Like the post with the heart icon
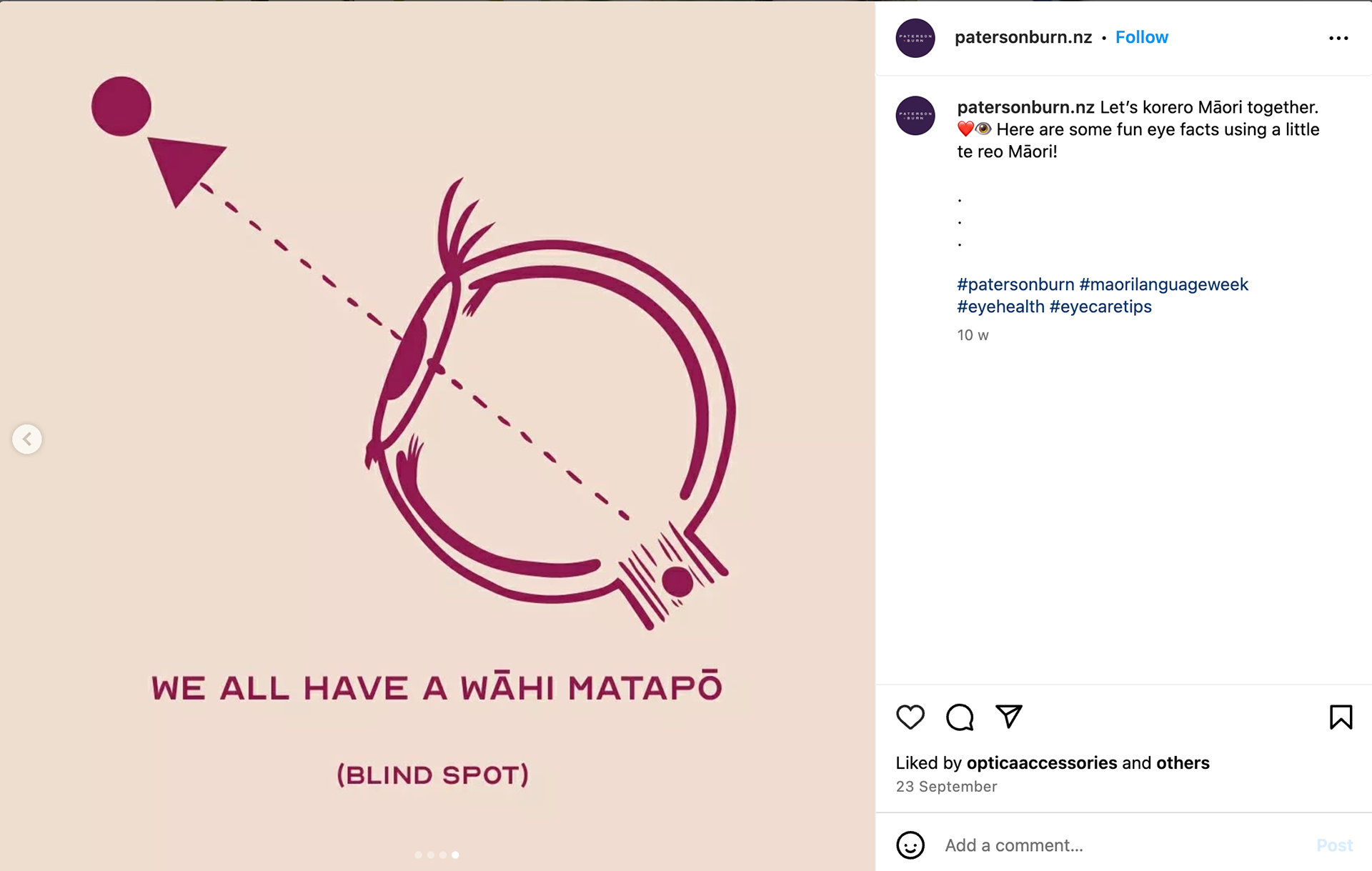Screen dimensions: 1372x871 pos(910,717)
